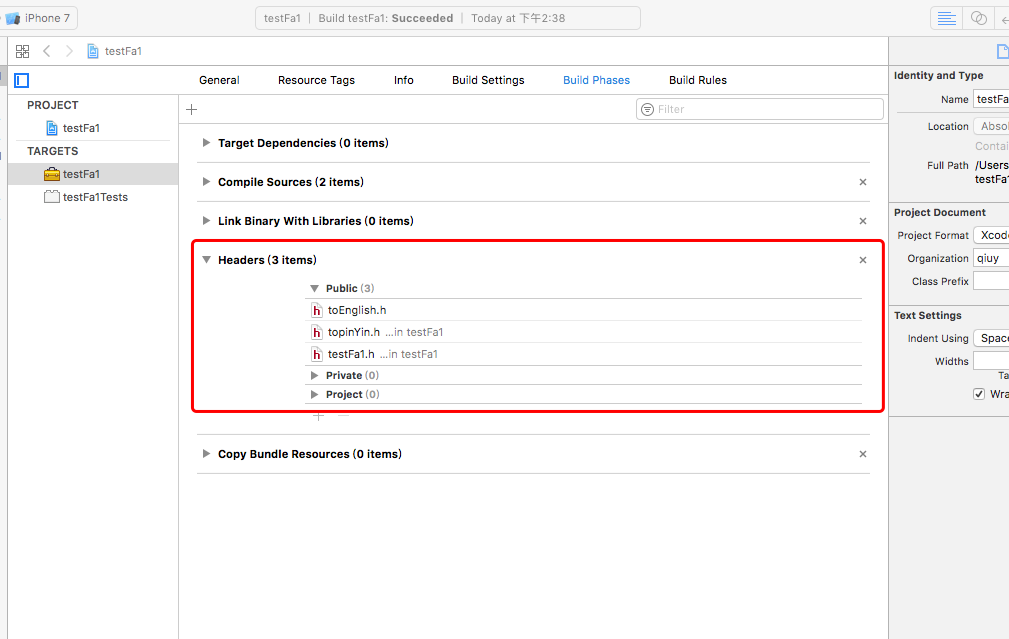Screen dimensions: 1009x639
Task: Focus the Filter search field
Action: tap(760, 109)
